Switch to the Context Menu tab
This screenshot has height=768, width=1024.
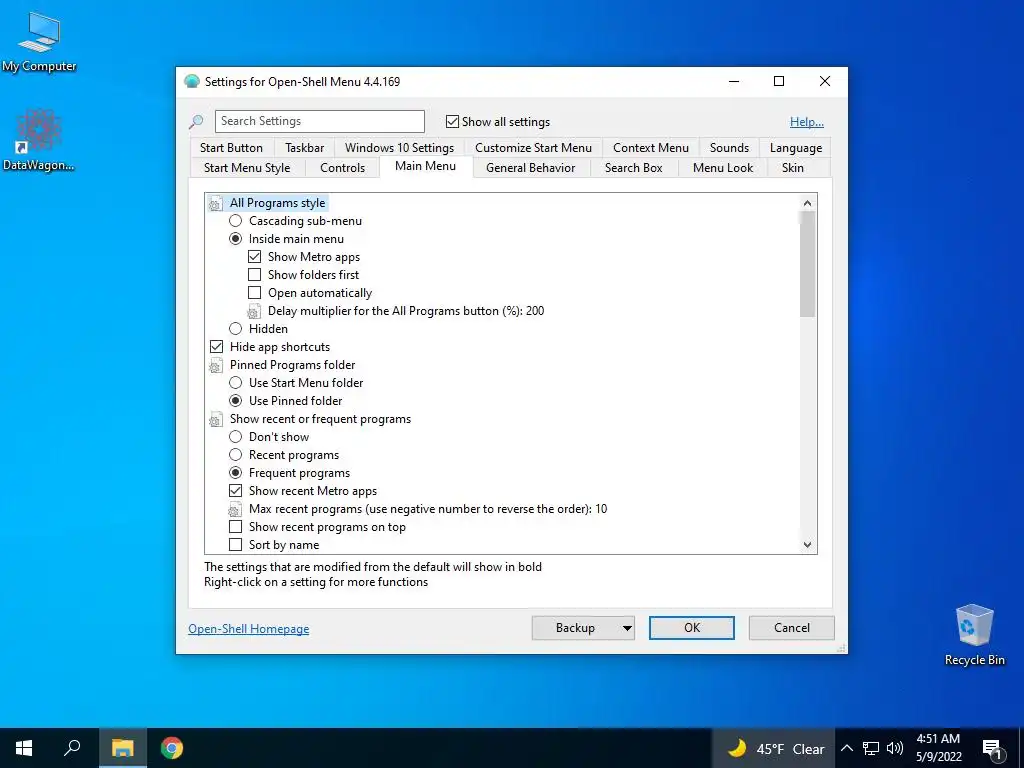click(651, 148)
